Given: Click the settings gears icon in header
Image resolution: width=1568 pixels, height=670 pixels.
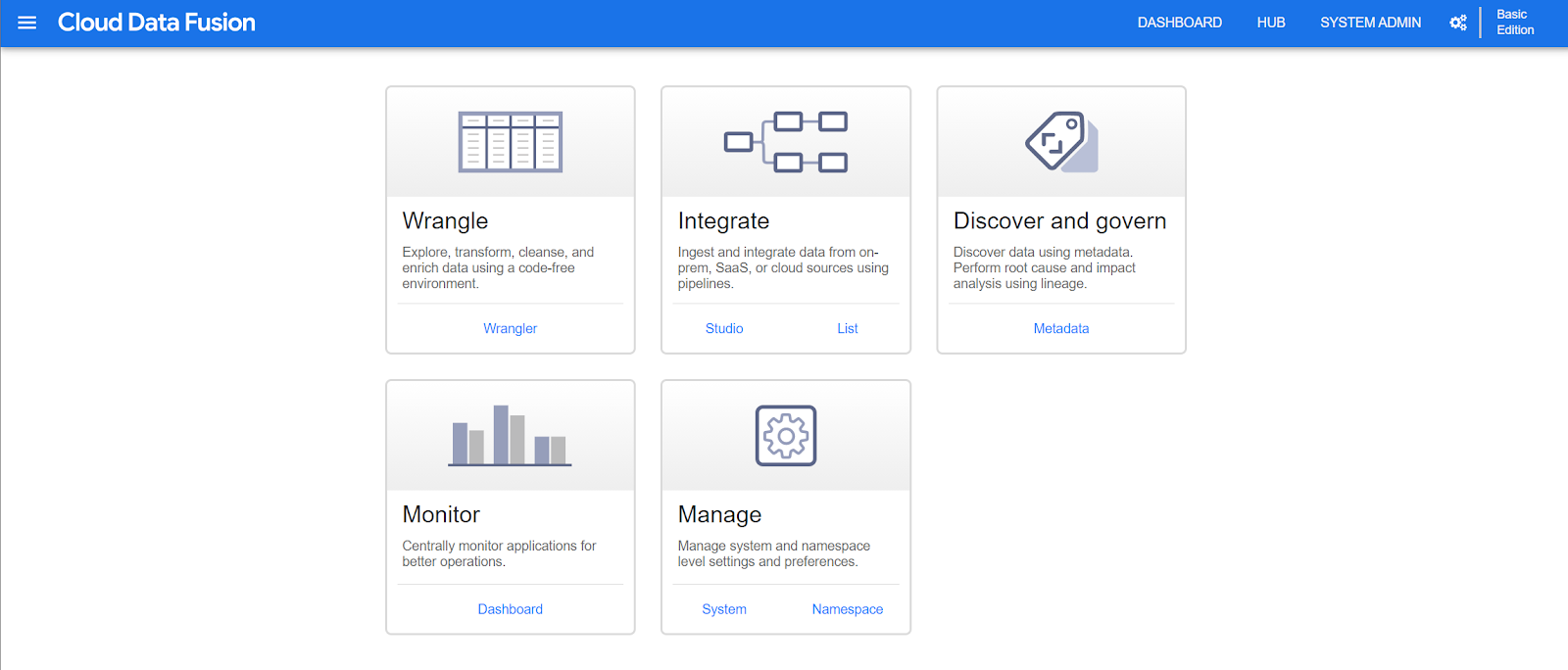Looking at the screenshot, I should pos(1458,23).
